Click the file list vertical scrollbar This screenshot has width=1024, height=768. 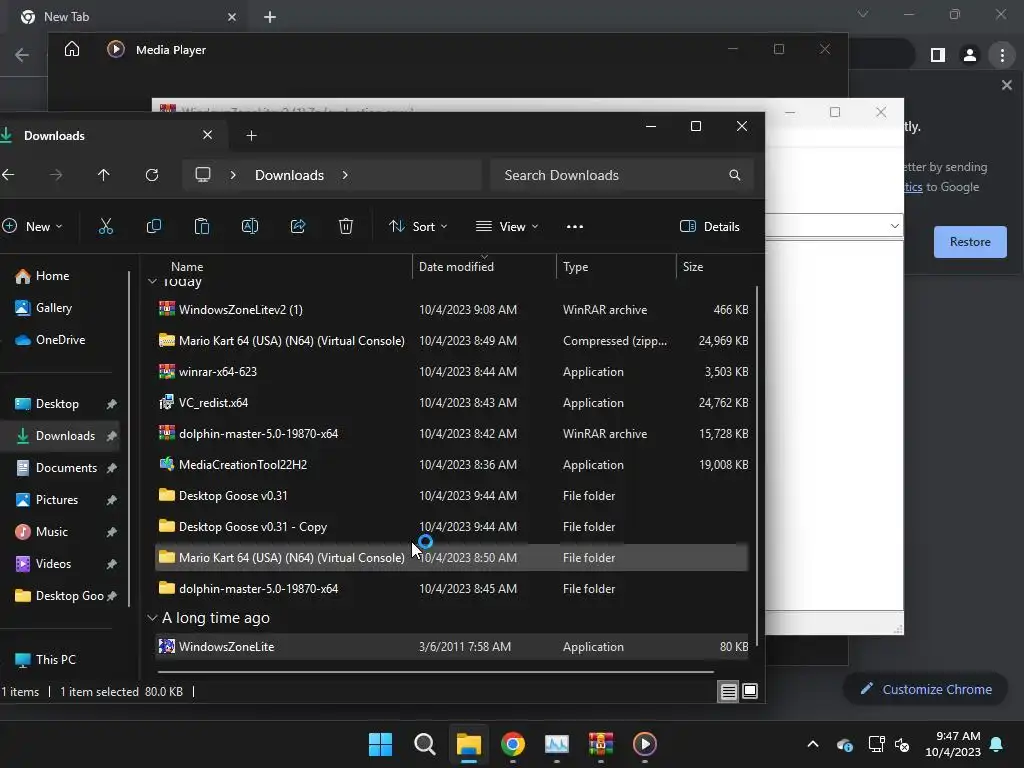point(758,464)
